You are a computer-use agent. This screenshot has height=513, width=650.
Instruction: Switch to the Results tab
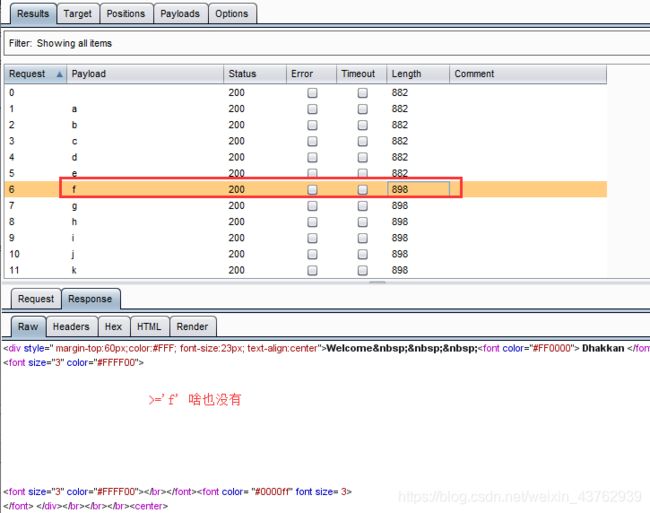33,14
